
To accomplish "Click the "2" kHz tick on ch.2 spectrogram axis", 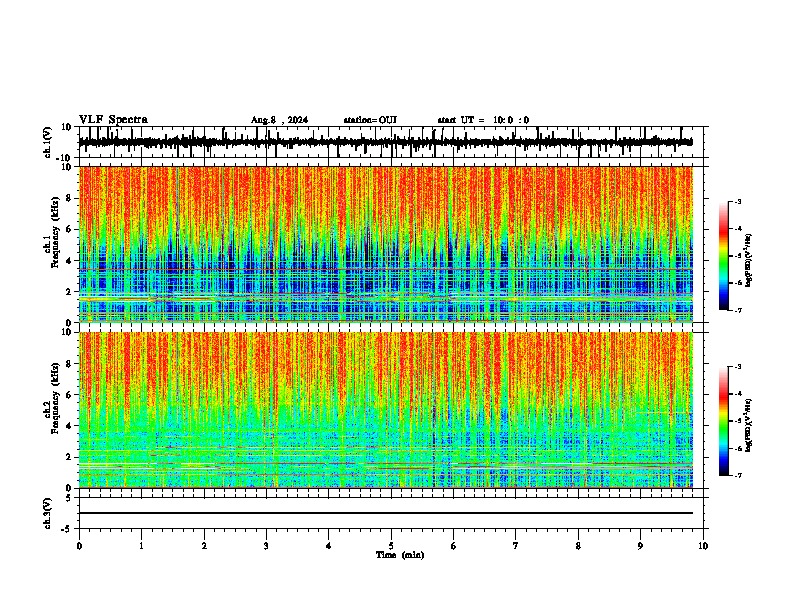I will pos(70,457).
